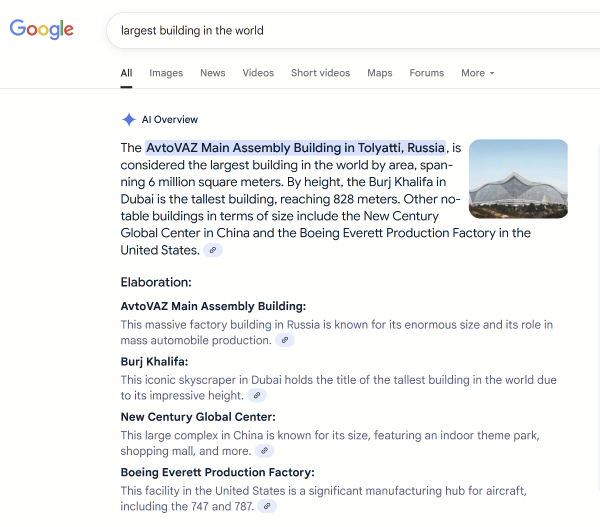
Task: Open the building thumbnail image
Action: tap(517, 178)
